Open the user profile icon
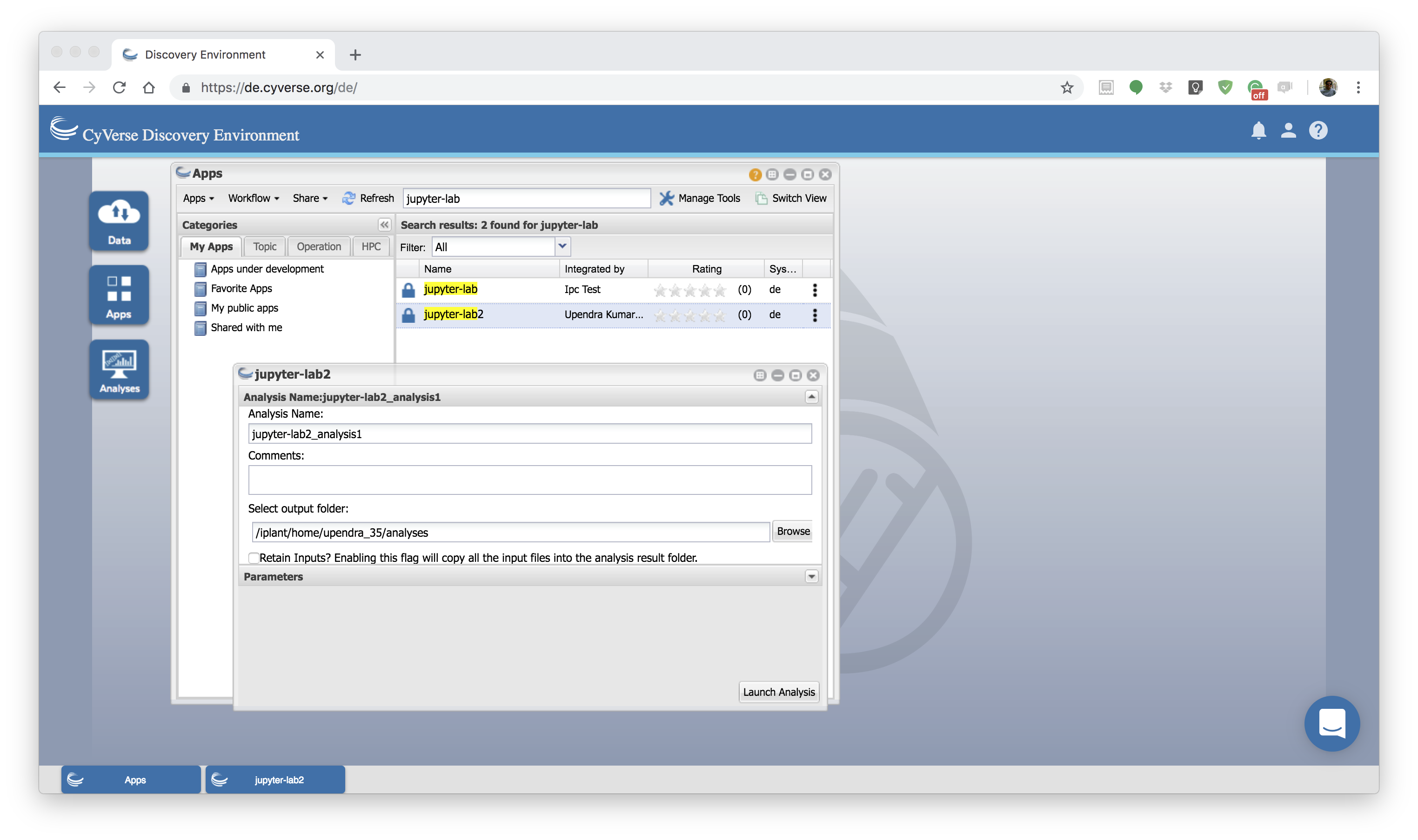Image resolution: width=1418 pixels, height=840 pixels. coord(1288,131)
